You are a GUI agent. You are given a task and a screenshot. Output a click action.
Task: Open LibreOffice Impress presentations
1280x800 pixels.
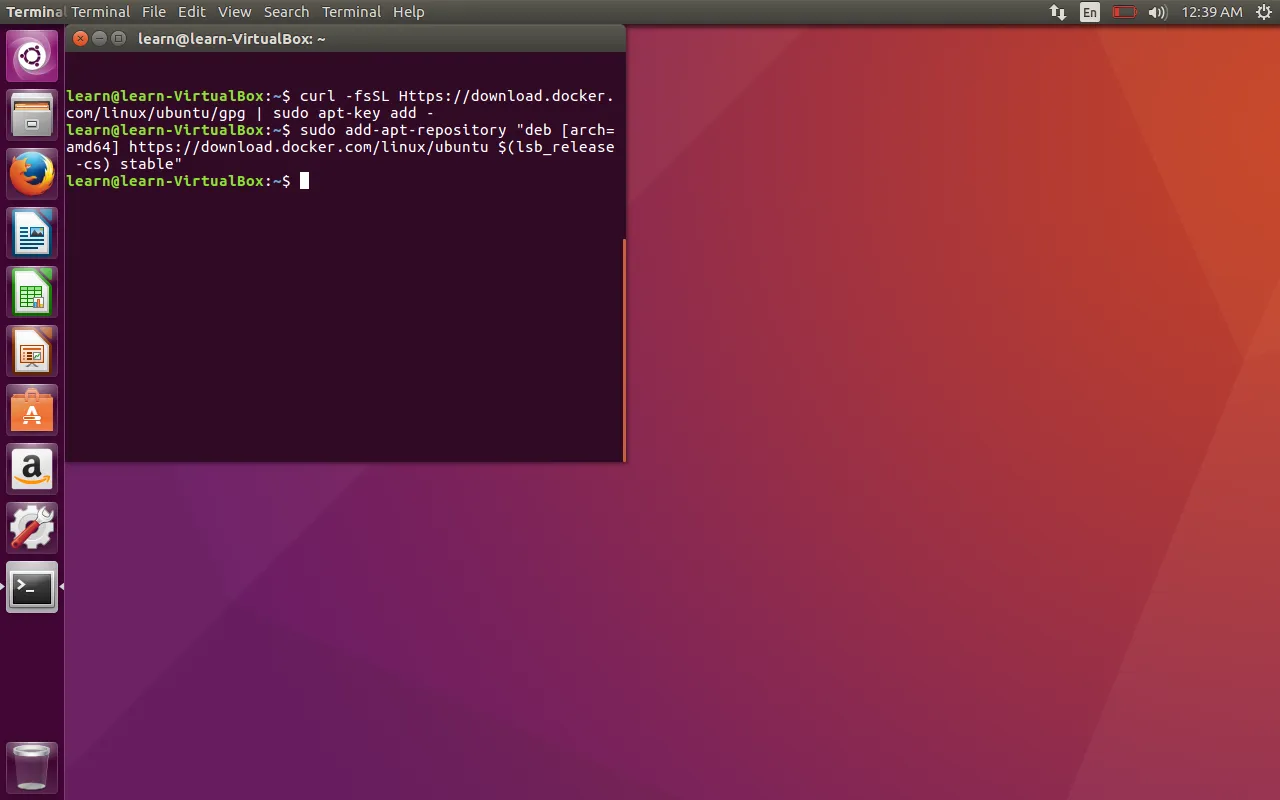tap(32, 351)
